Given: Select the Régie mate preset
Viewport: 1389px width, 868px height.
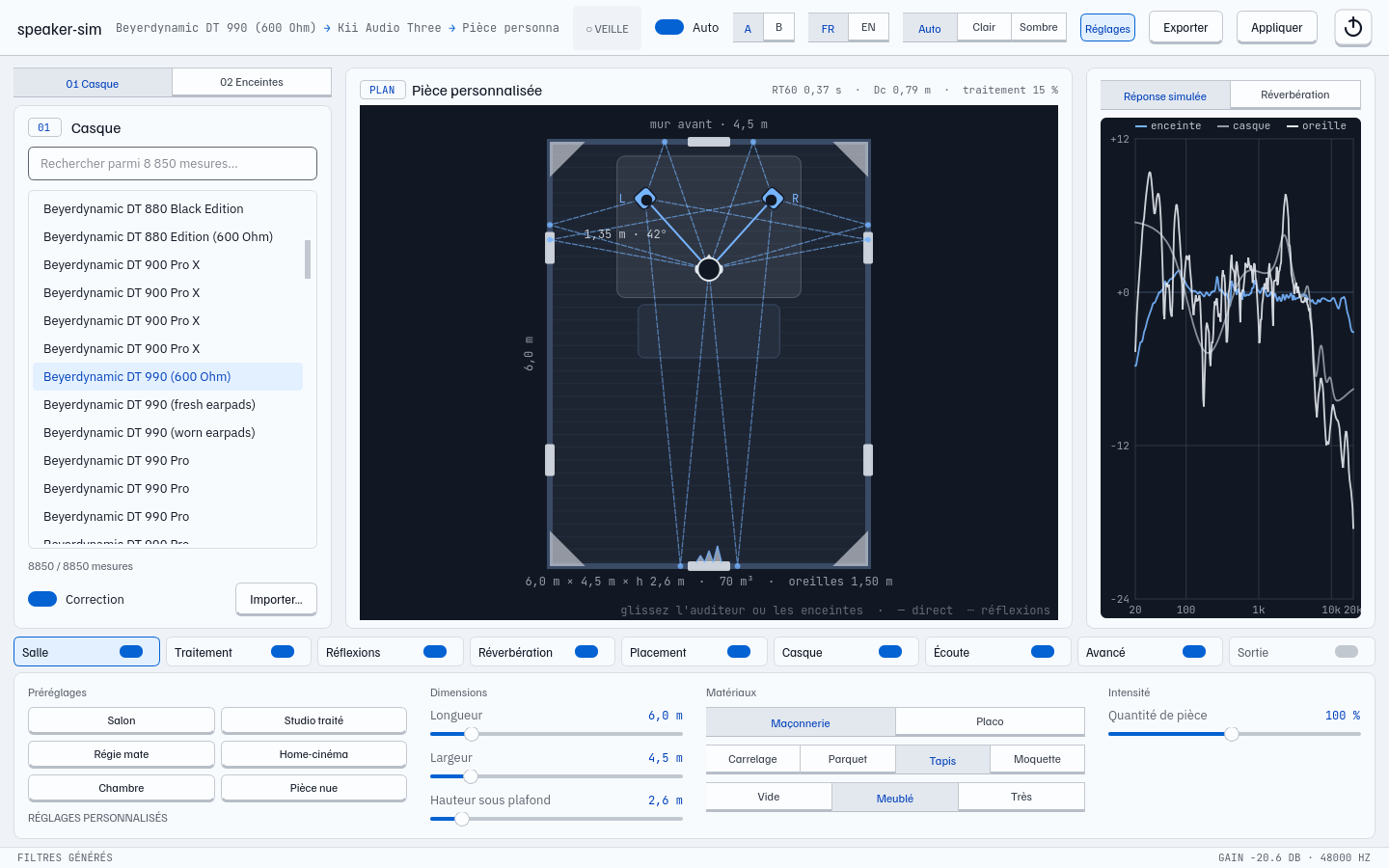Looking at the screenshot, I should click(x=122, y=754).
